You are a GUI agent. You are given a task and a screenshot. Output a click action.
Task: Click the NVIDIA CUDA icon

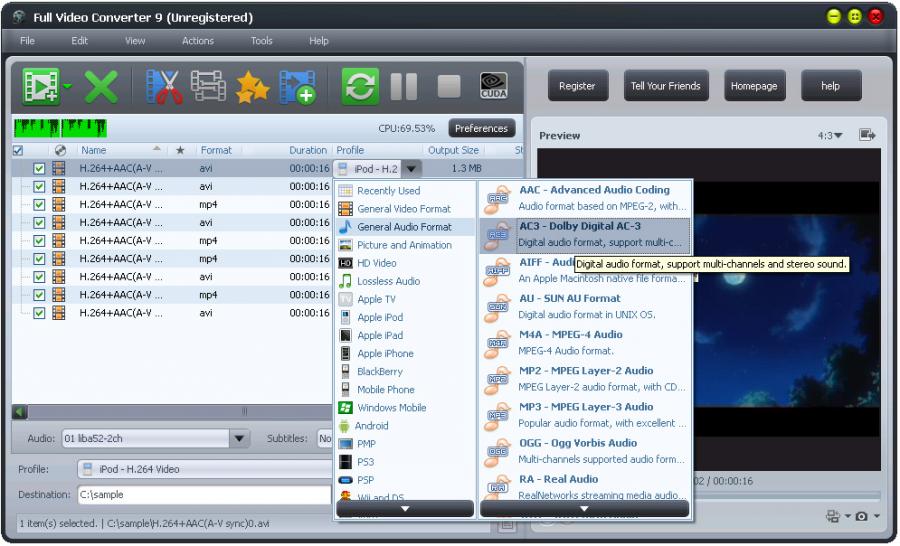[x=493, y=87]
